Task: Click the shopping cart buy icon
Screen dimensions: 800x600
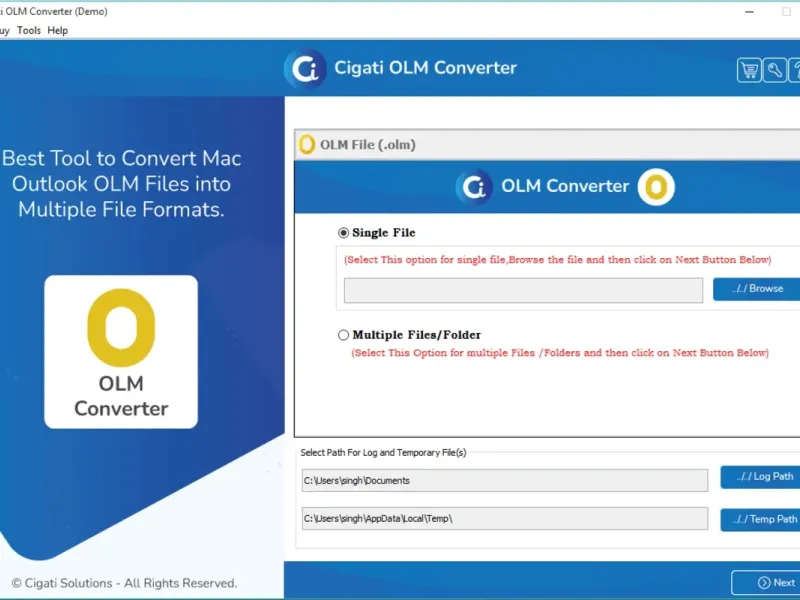Action: click(749, 70)
